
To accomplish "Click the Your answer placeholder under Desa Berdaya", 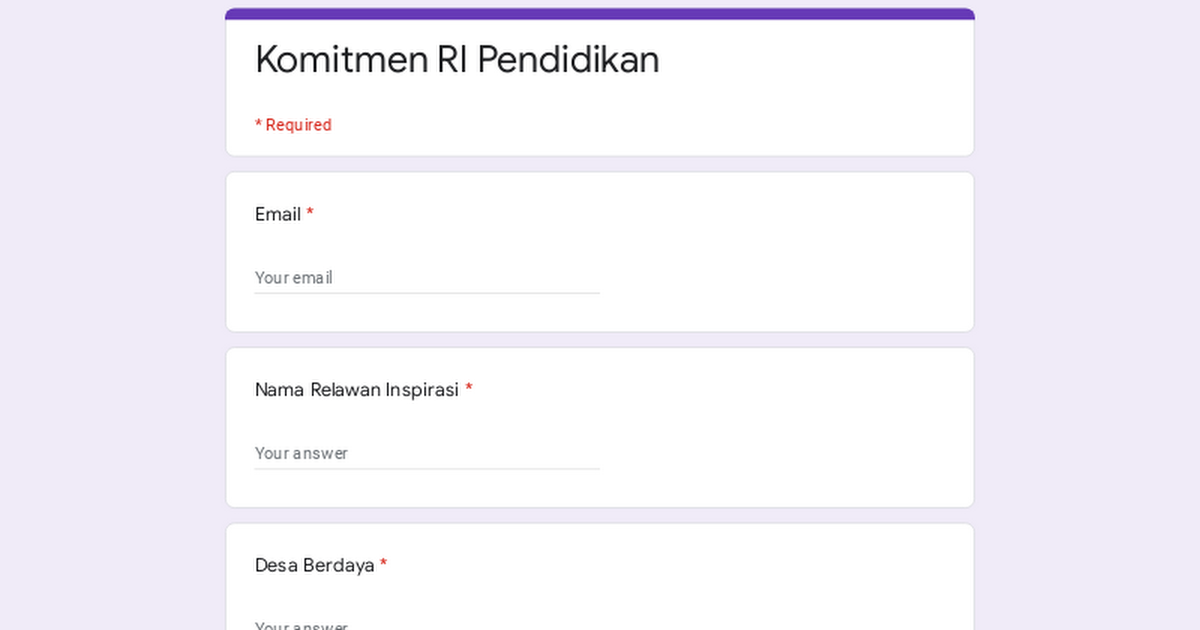I will 302,624.
